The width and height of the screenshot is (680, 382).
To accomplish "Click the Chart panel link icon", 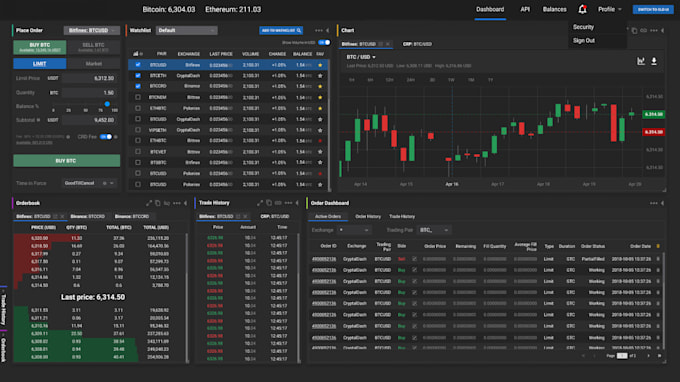I will click(644, 30).
